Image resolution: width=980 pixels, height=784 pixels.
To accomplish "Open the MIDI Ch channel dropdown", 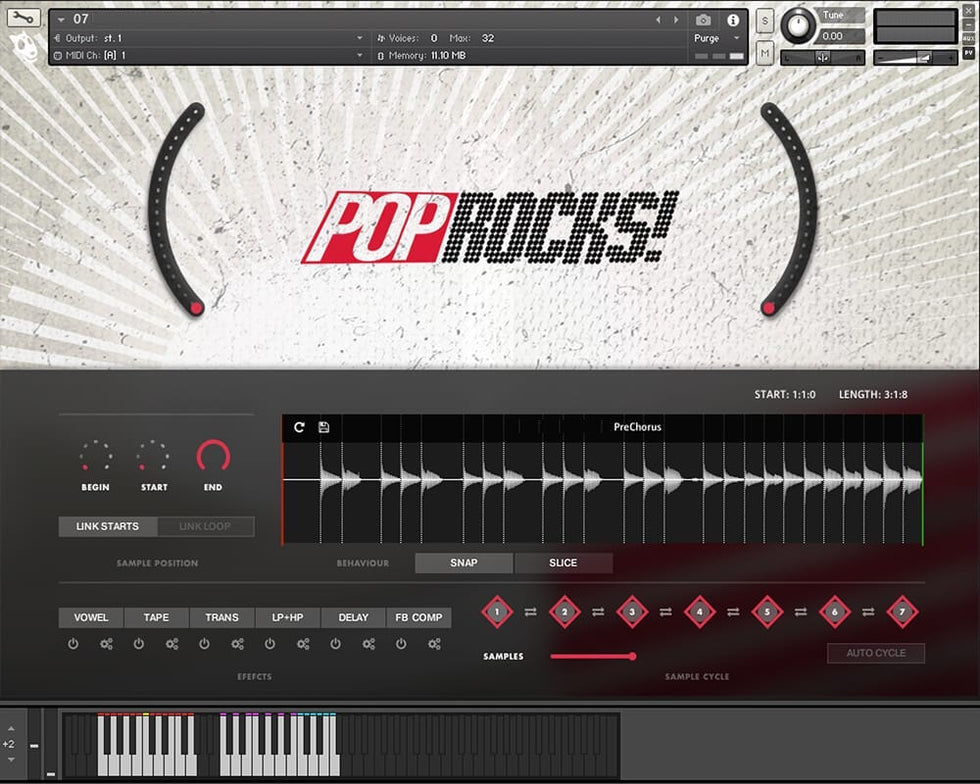I will click(360, 55).
